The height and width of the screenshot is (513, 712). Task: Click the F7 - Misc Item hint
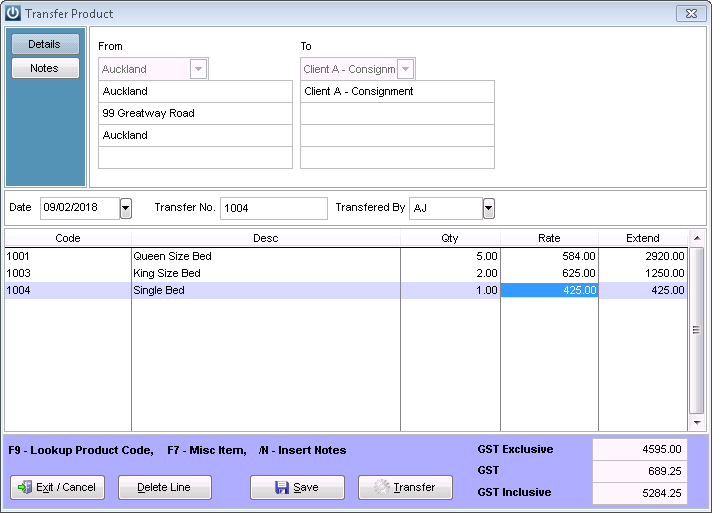[x=207, y=450]
